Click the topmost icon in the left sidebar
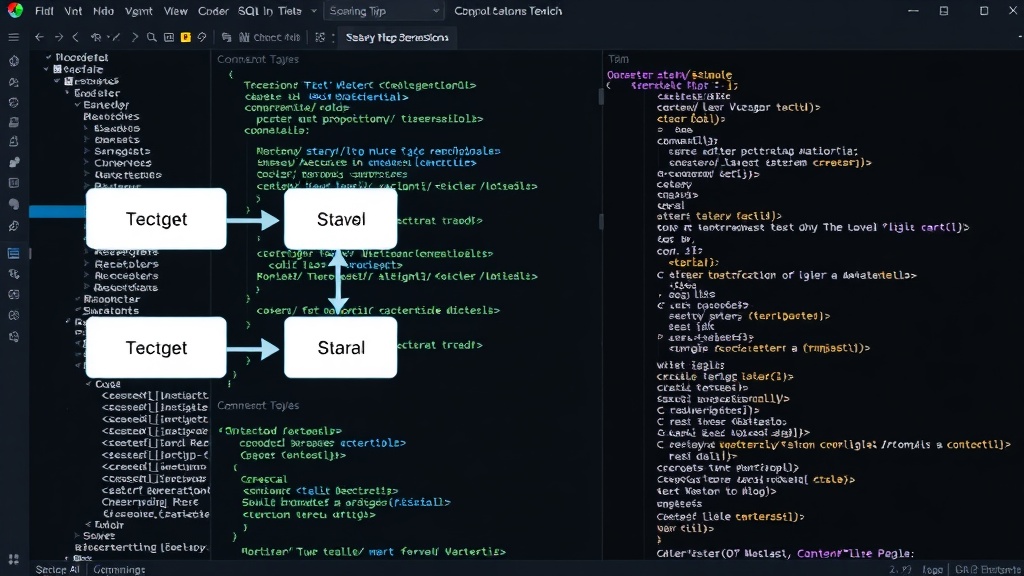Image resolution: width=1024 pixels, height=576 pixels. point(14,61)
